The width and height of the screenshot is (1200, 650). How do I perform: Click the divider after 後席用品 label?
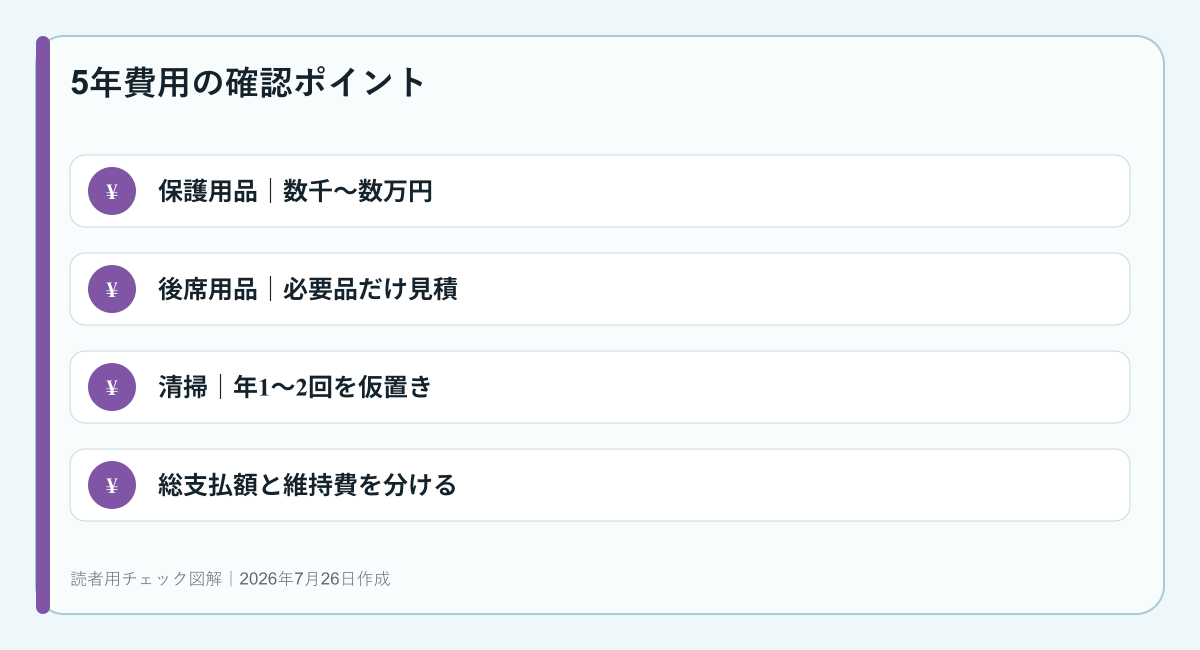tap(270, 289)
